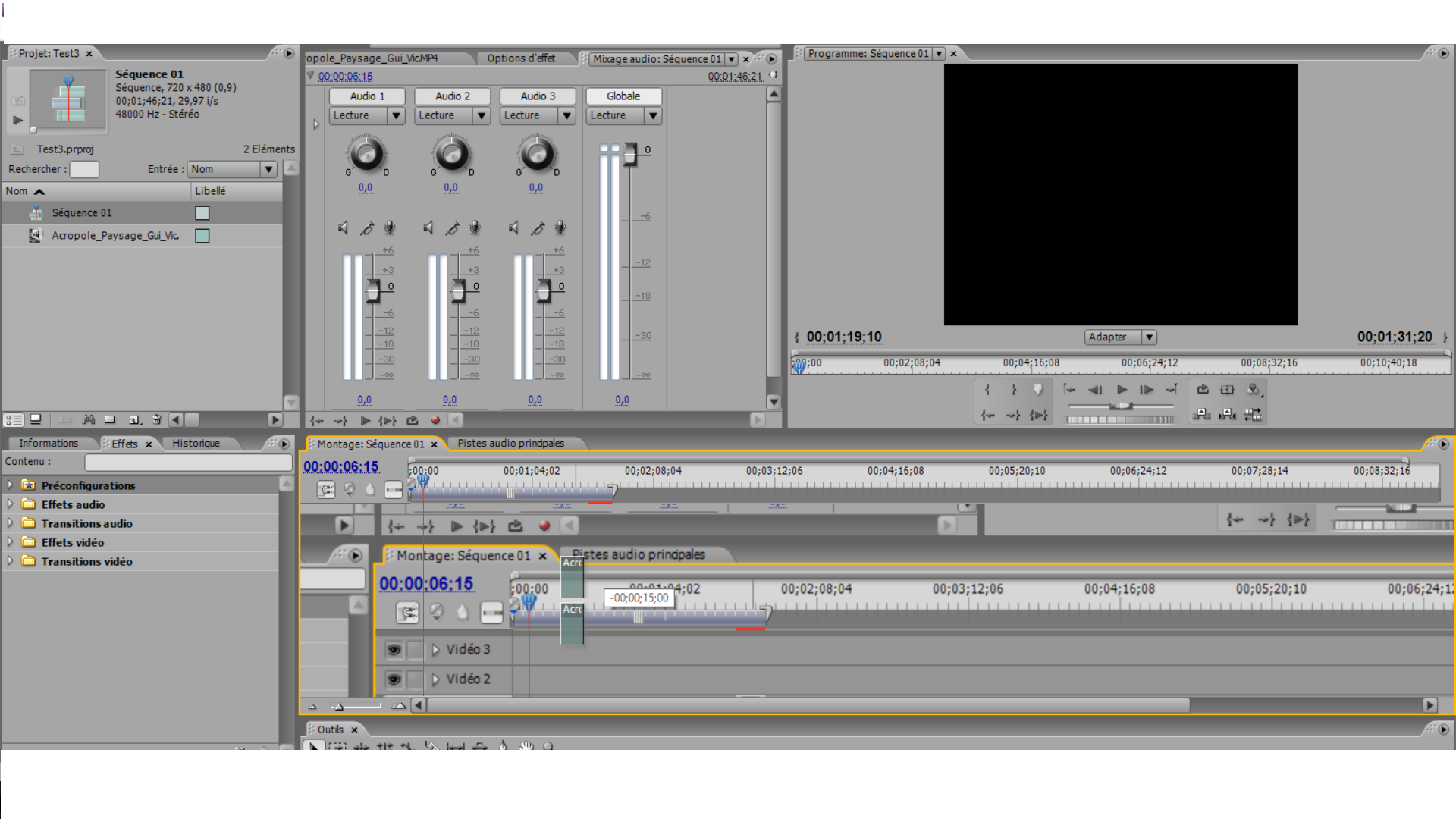Expand the Effets audio folder
This screenshot has height=819, width=1456.
coord(10,504)
